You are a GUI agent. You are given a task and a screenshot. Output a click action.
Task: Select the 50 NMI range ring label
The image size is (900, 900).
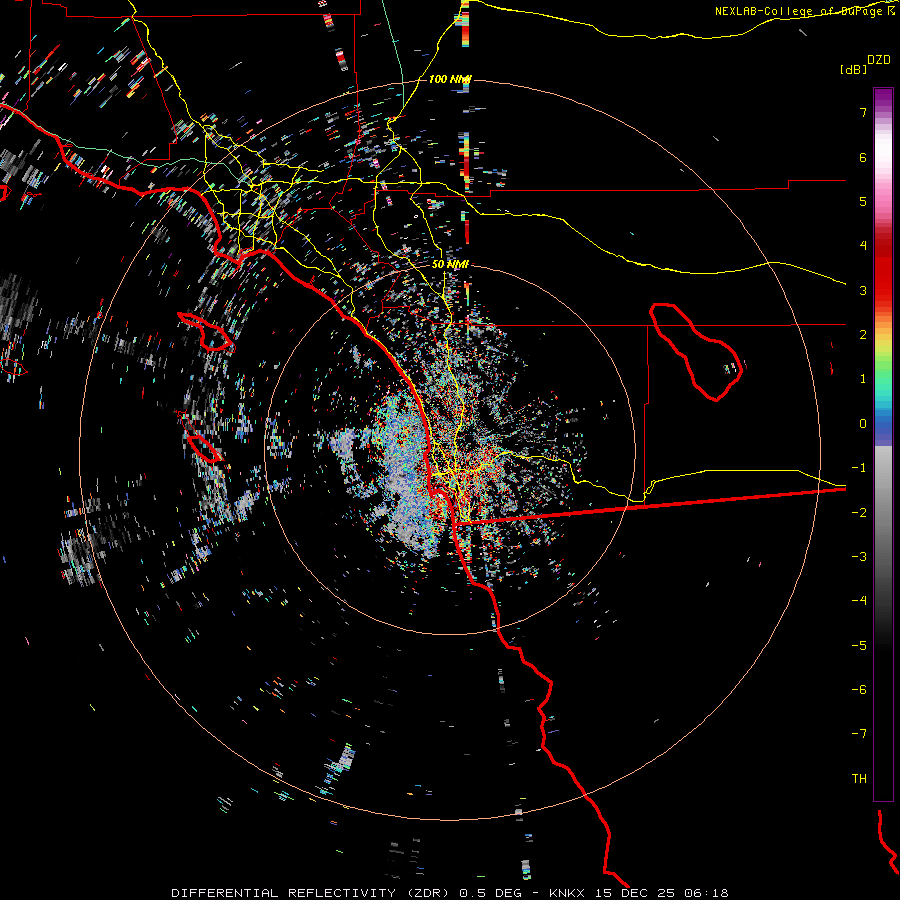450,264
